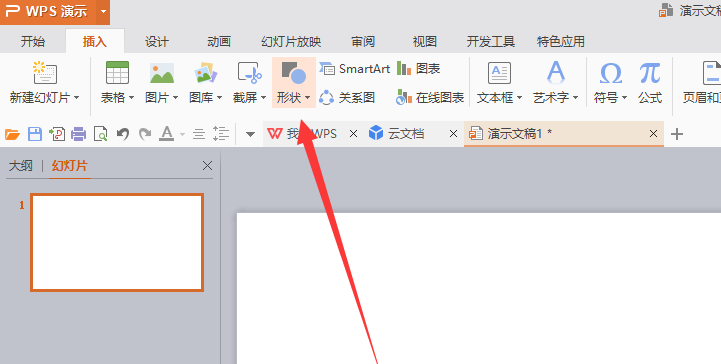Click the 图片 picture icon
Screen dimensions: 721x364
[x=162, y=73]
